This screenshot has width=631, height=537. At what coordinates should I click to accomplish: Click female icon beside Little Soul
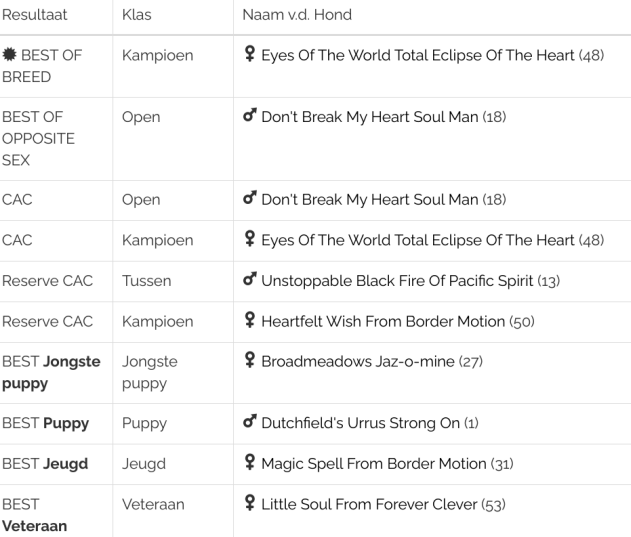250,503
